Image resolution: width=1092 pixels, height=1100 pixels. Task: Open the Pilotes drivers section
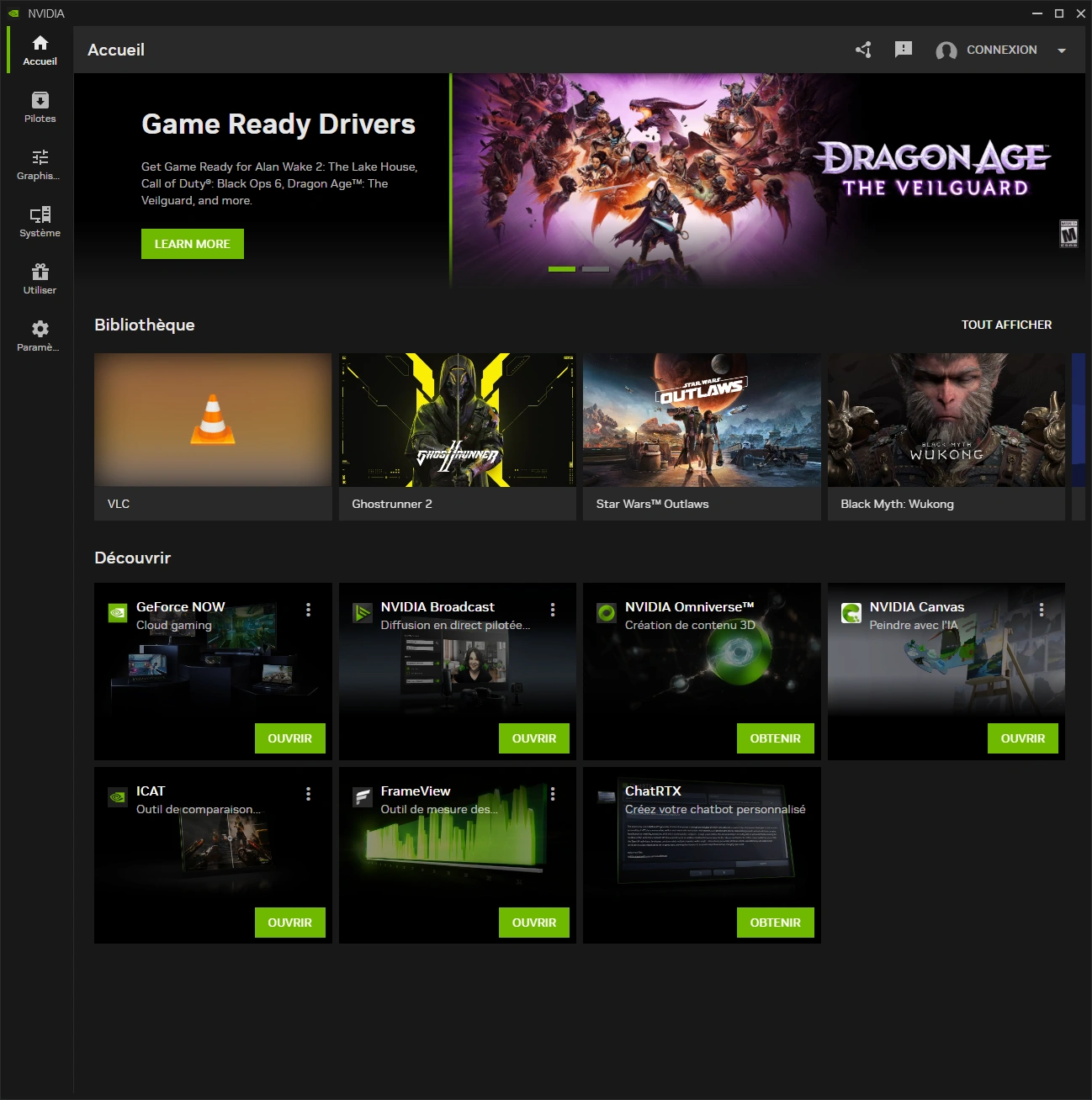[x=40, y=107]
